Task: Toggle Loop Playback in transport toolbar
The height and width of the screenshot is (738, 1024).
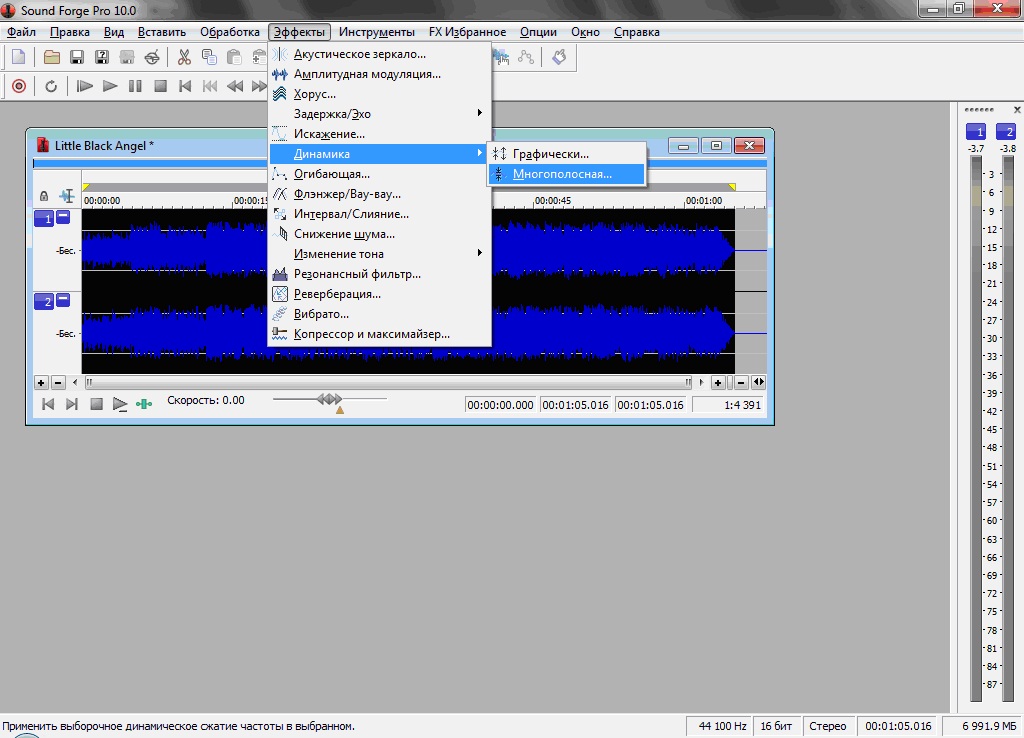Action: click(51, 86)
